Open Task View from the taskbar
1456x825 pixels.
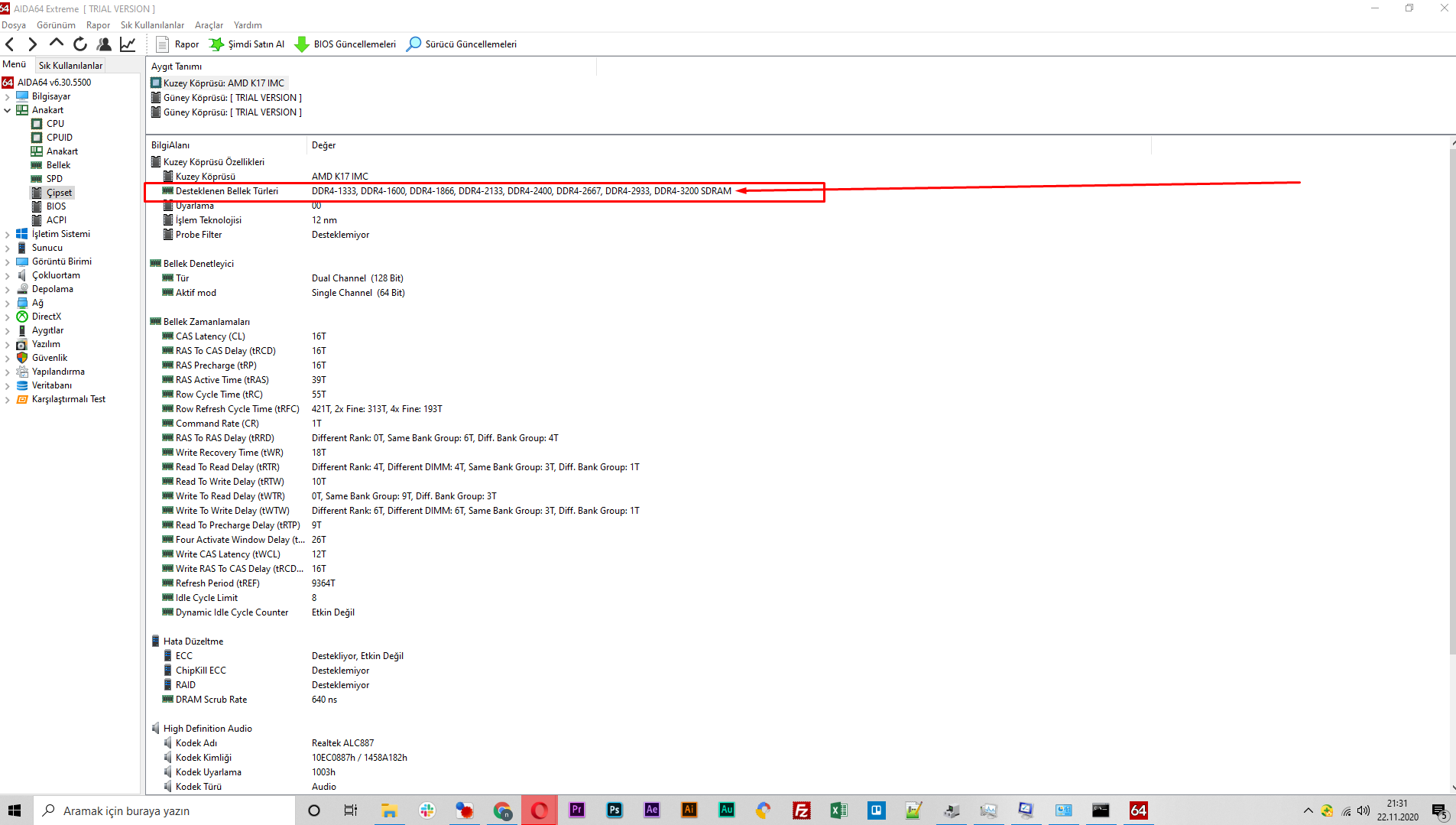tap(351, 810)
